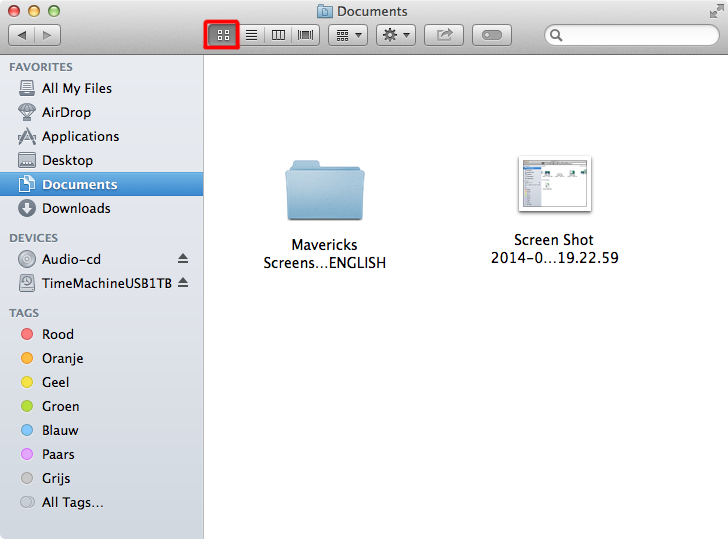Click the TAGS section header
The height and width of the screenshot is (539, 728).
click(24, 313)
